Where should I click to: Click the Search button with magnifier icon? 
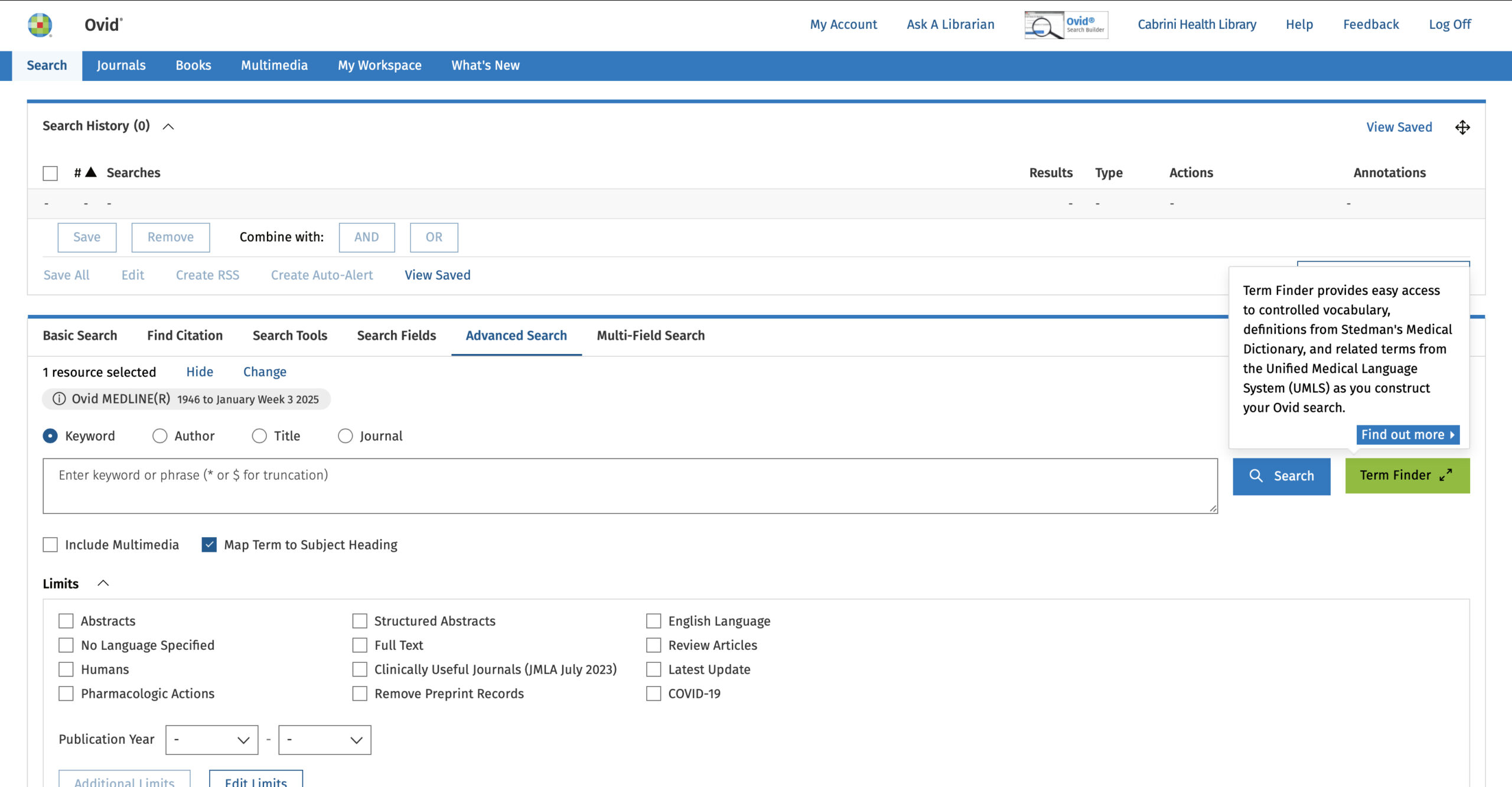click(x=1281, y=476)
